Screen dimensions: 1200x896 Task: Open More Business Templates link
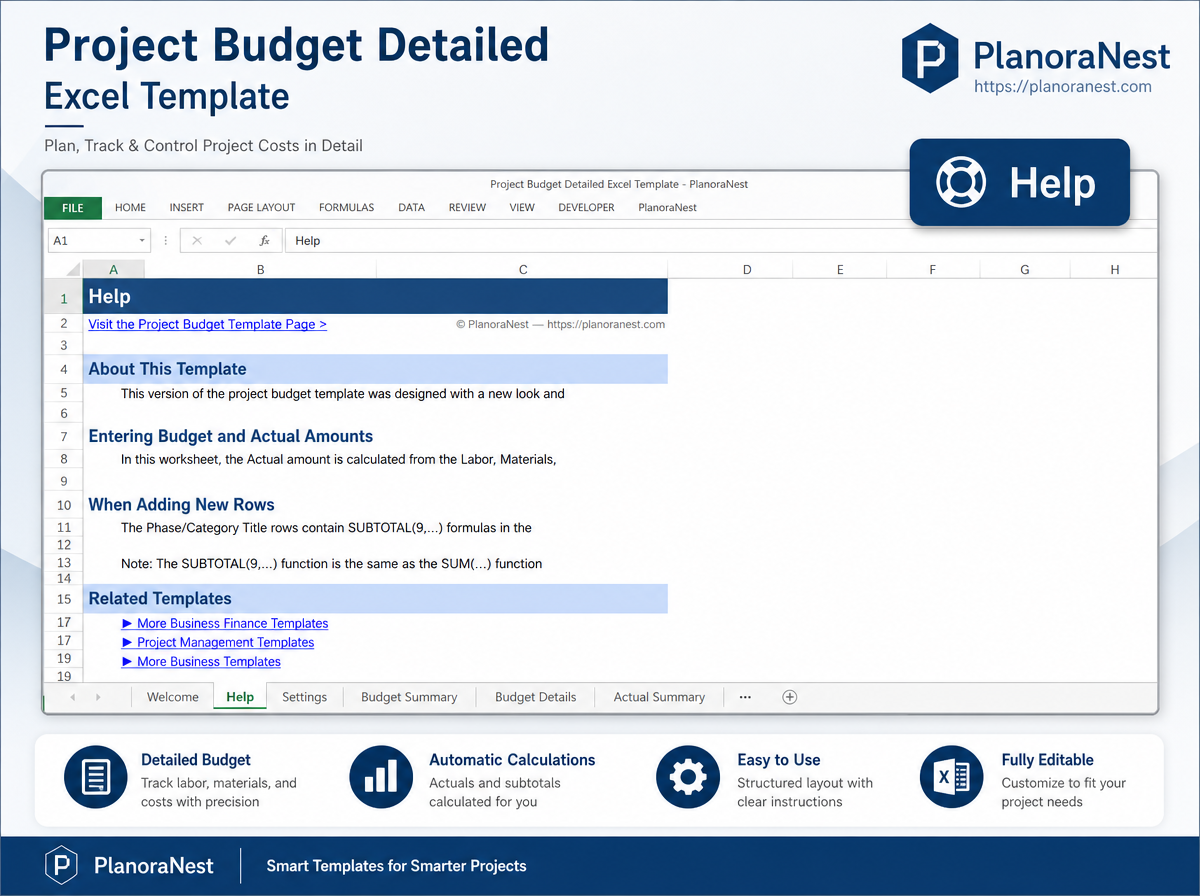point(201,661)
